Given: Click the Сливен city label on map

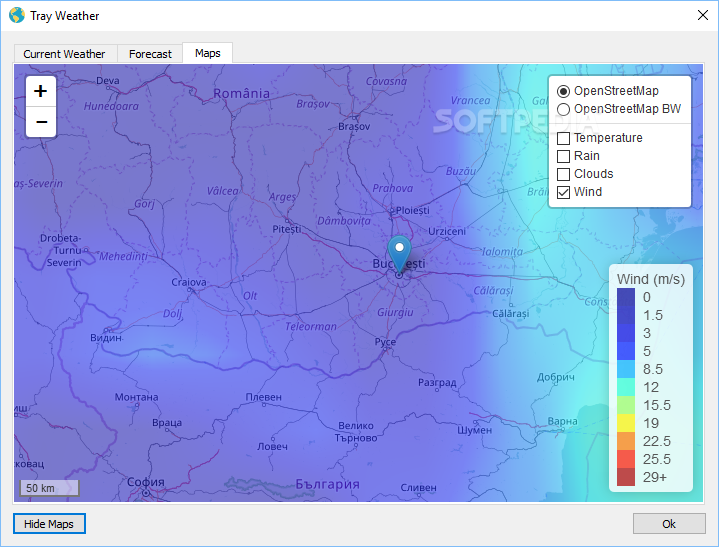Looking at the screenshot, I should [x=419, y=488].
